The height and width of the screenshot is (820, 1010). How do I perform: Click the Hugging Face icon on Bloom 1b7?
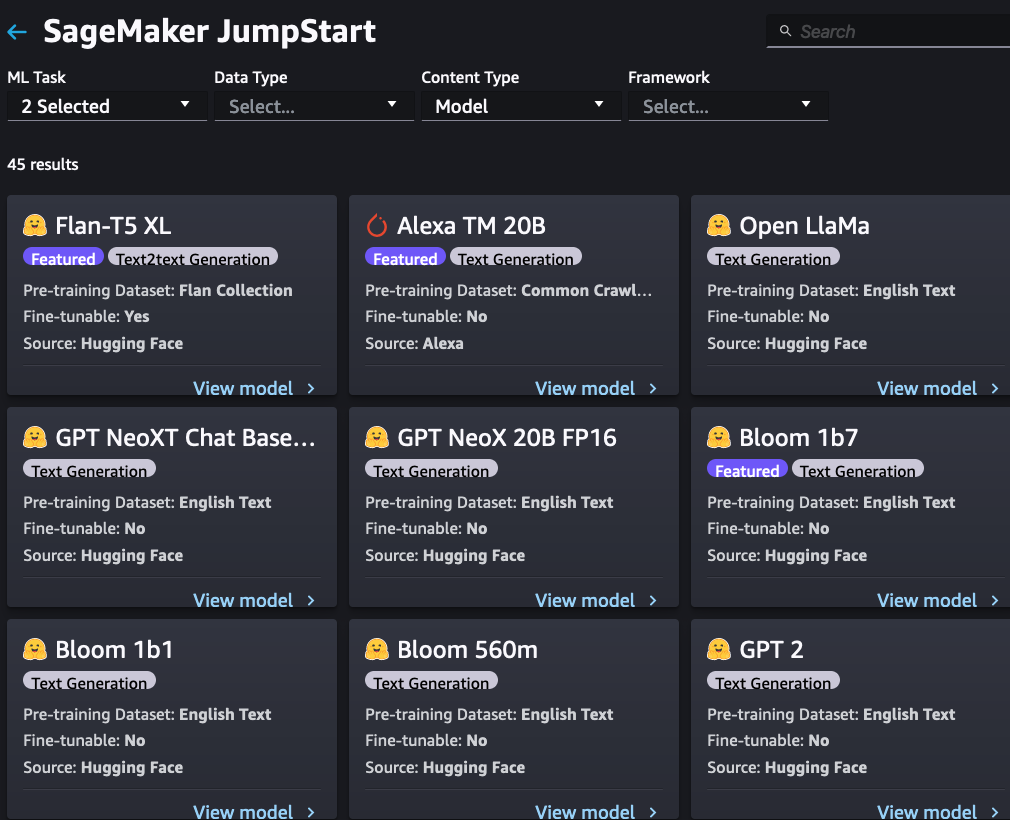719,437
